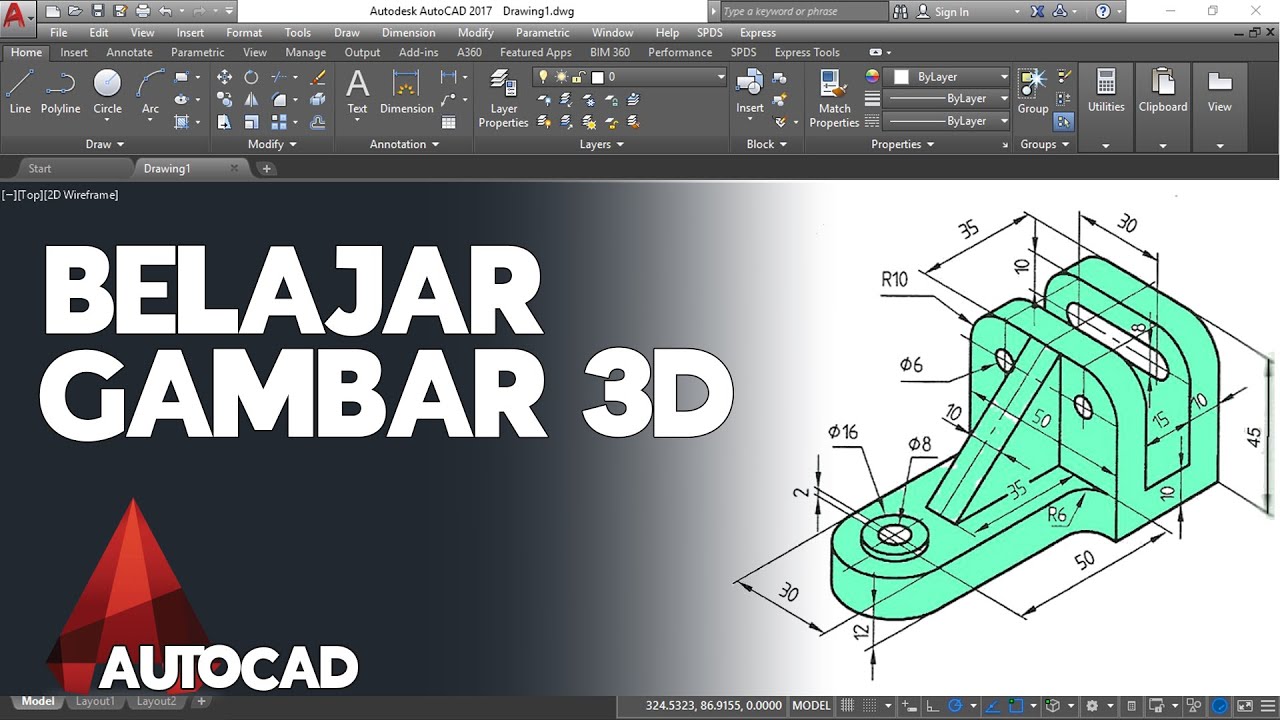
Task: Click Sign In button
Action: click(x=951, y=12)
